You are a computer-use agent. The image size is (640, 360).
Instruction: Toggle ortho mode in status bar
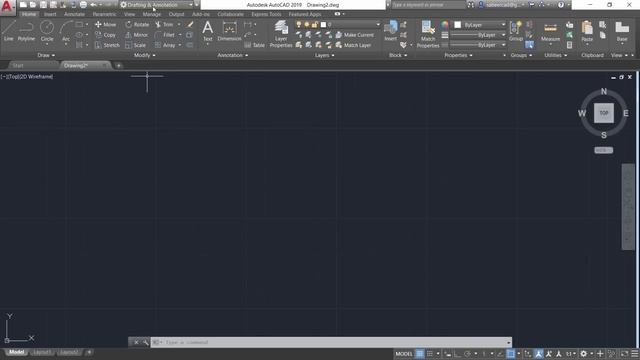click(457, 353)
